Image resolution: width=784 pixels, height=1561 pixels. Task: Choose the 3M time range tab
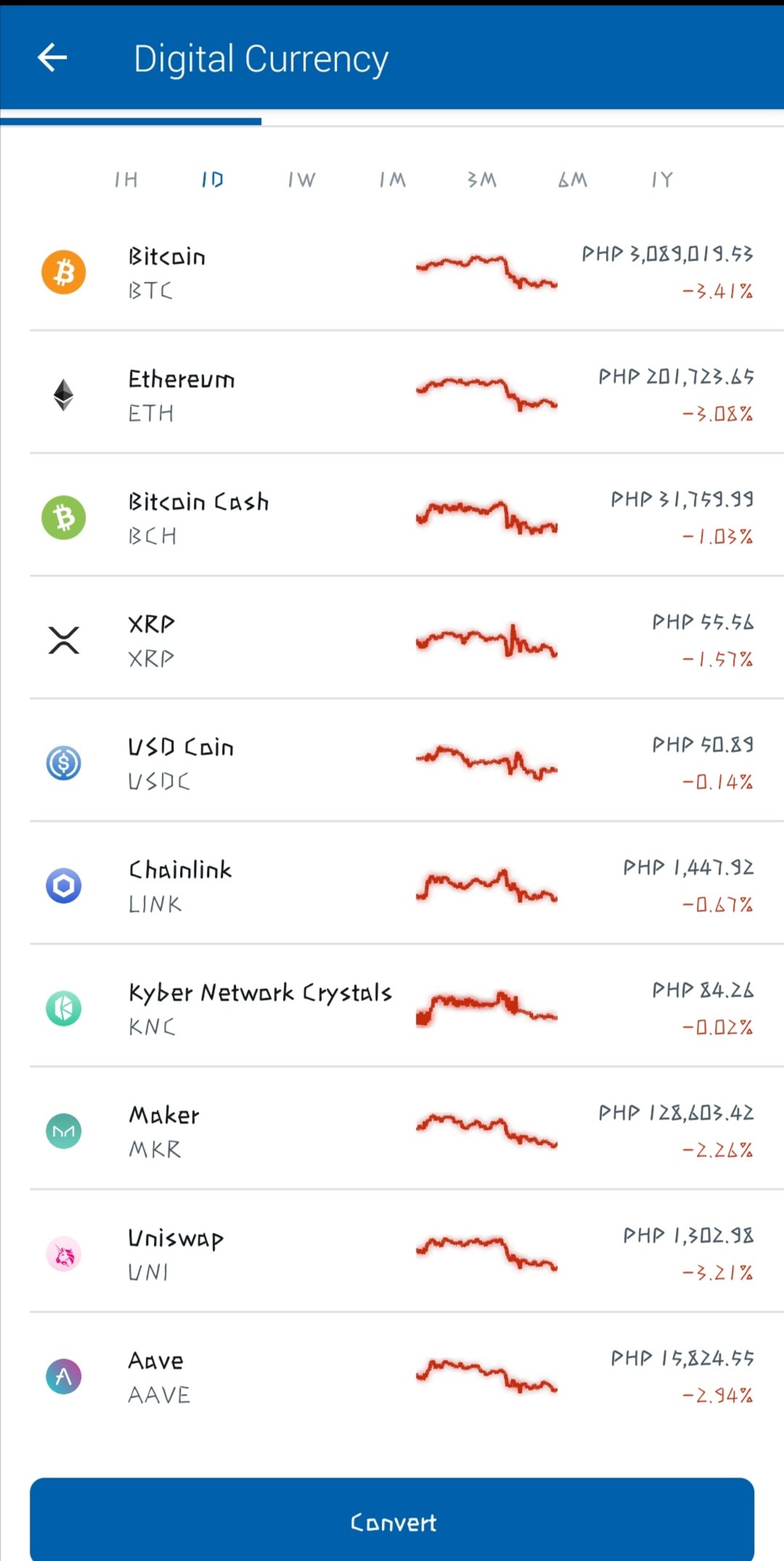[482, 179]
